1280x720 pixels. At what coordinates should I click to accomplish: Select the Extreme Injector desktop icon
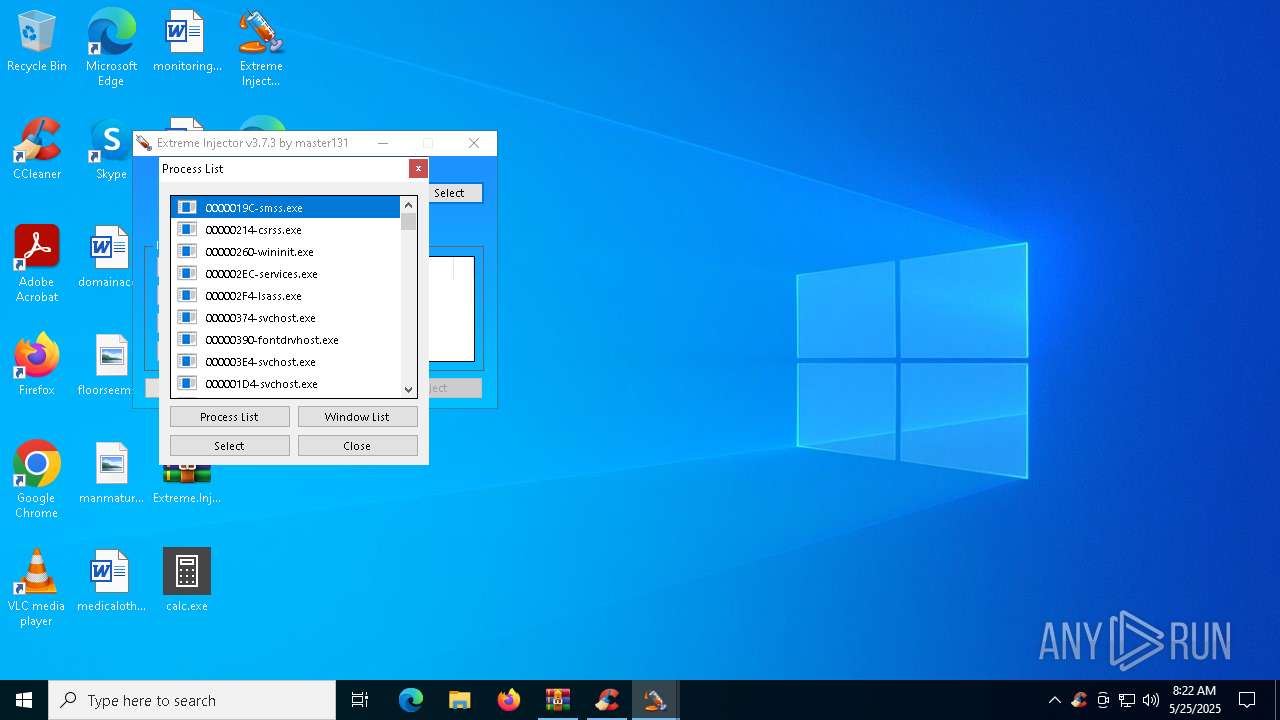point(261,47)
